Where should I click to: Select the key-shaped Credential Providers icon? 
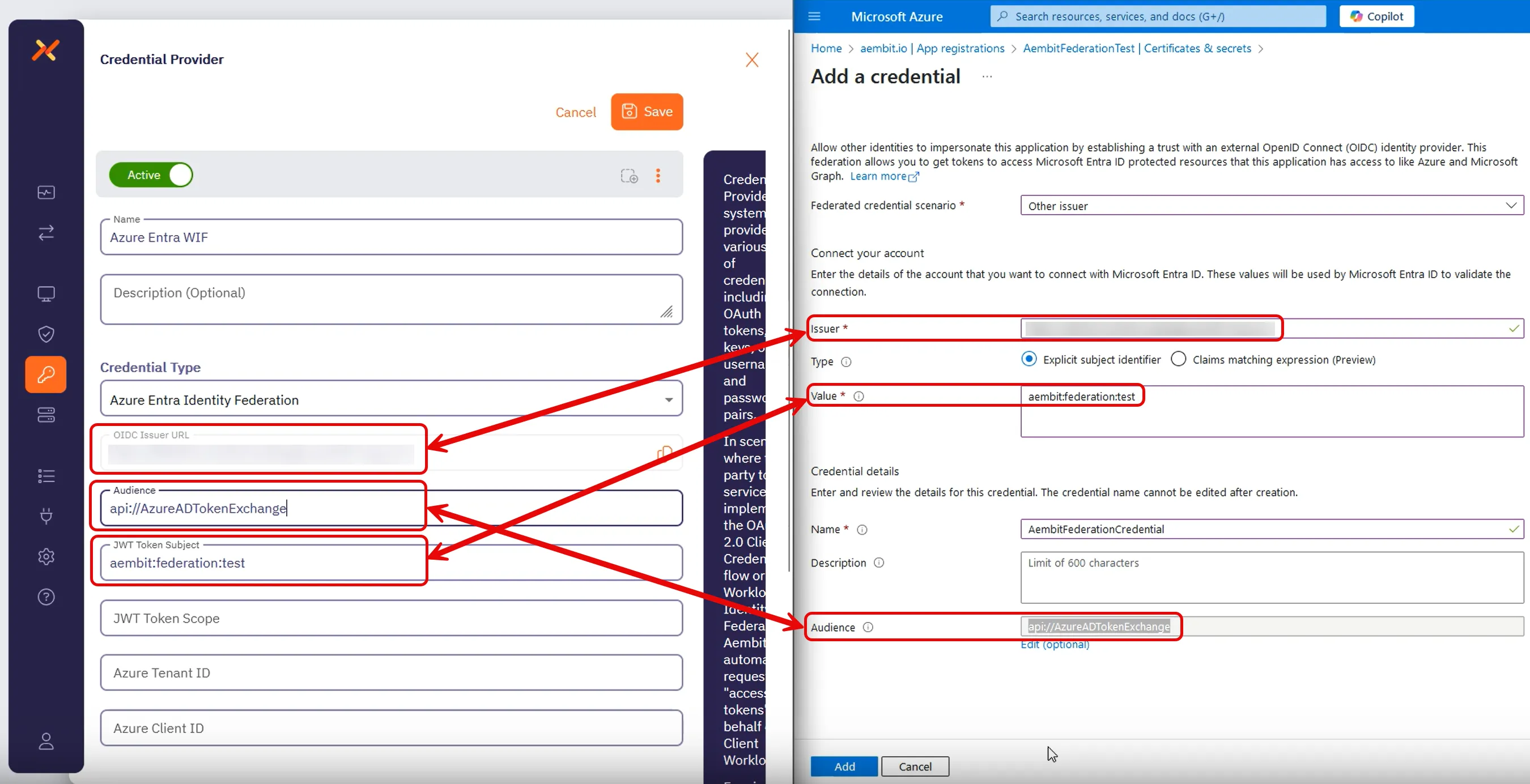click(46, 374)
